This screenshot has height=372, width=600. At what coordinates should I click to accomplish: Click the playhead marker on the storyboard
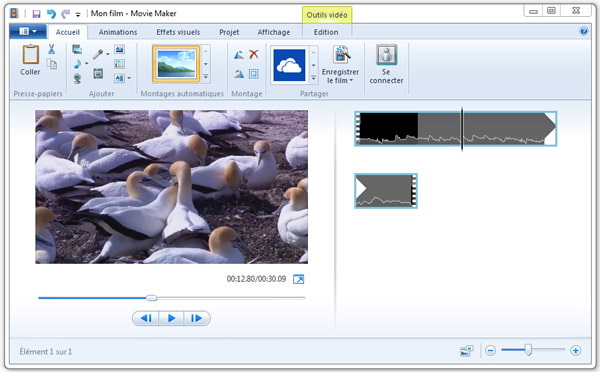[462, 129]
